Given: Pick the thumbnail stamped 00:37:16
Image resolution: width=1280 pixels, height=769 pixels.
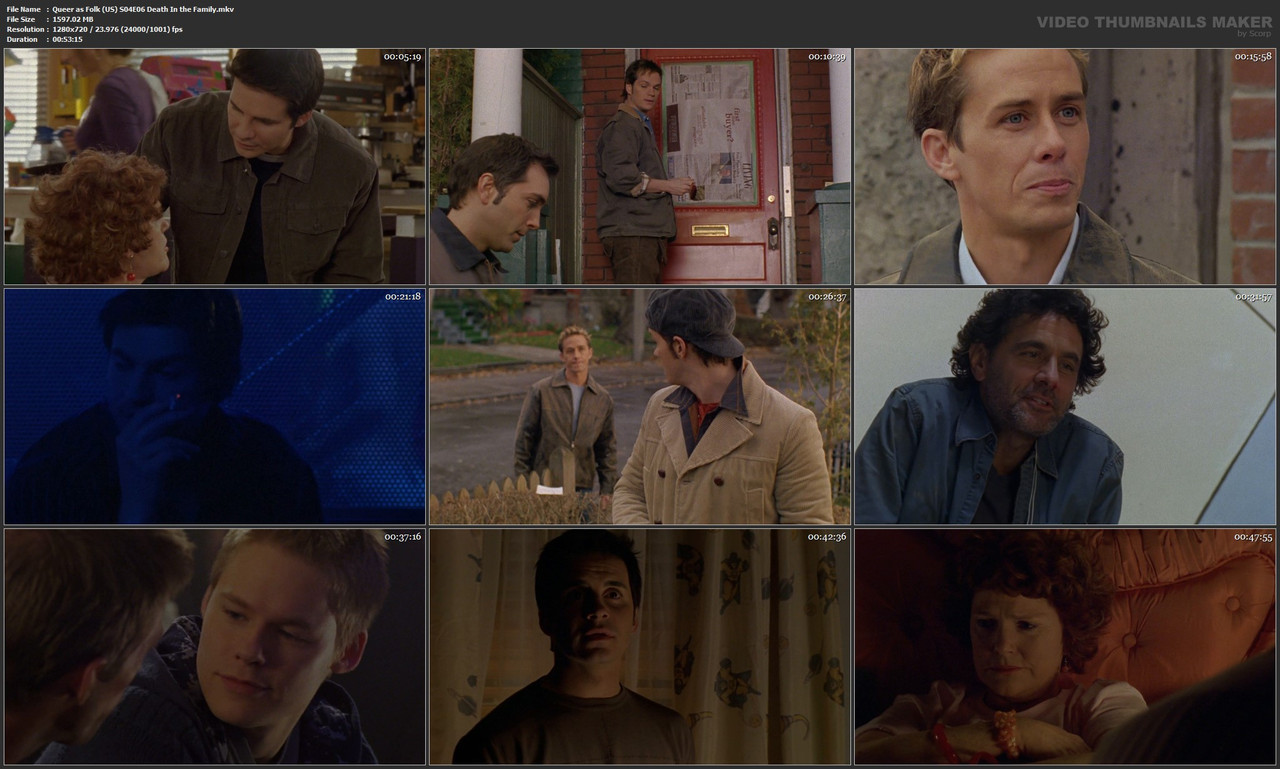Looking at the screenshot, I should (x=215, y=647).
